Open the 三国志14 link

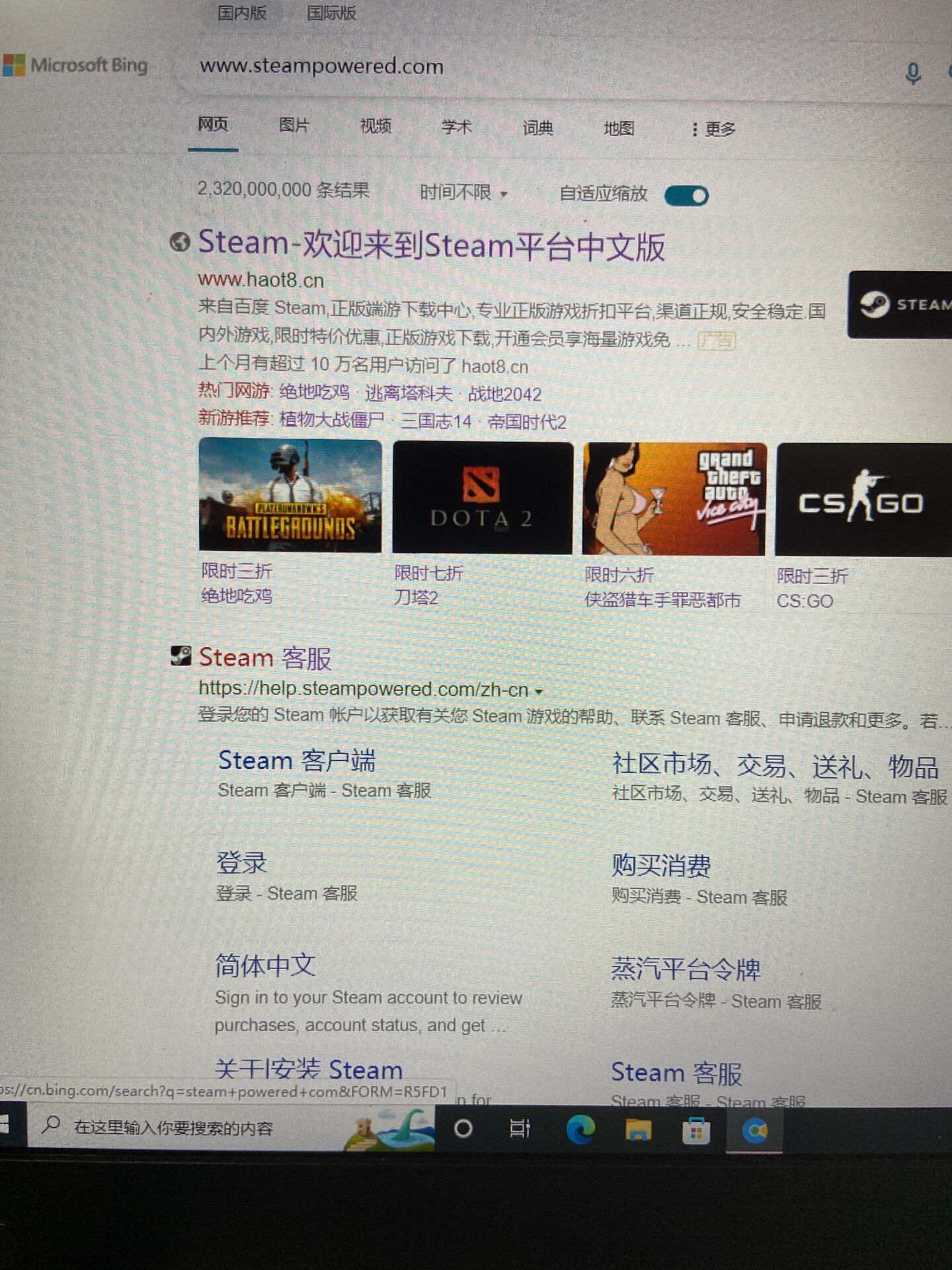point(436,421)
